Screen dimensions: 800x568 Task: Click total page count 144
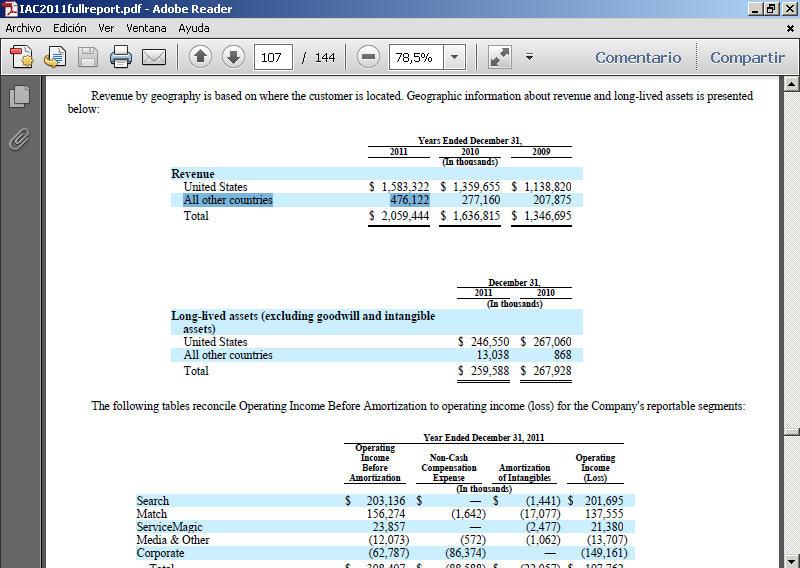pyautogui.click(x=325, y=57)
